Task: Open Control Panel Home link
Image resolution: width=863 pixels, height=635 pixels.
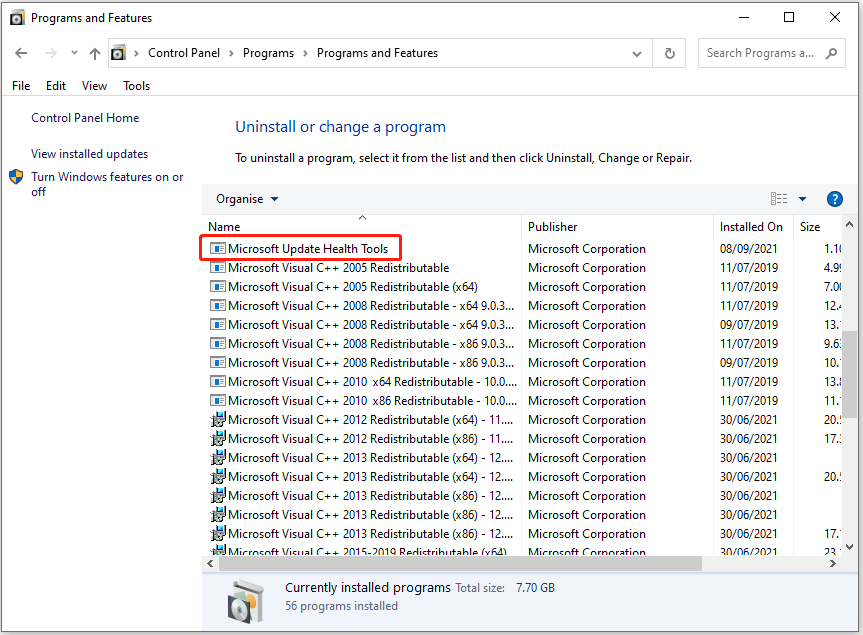Action: point(85,118)
